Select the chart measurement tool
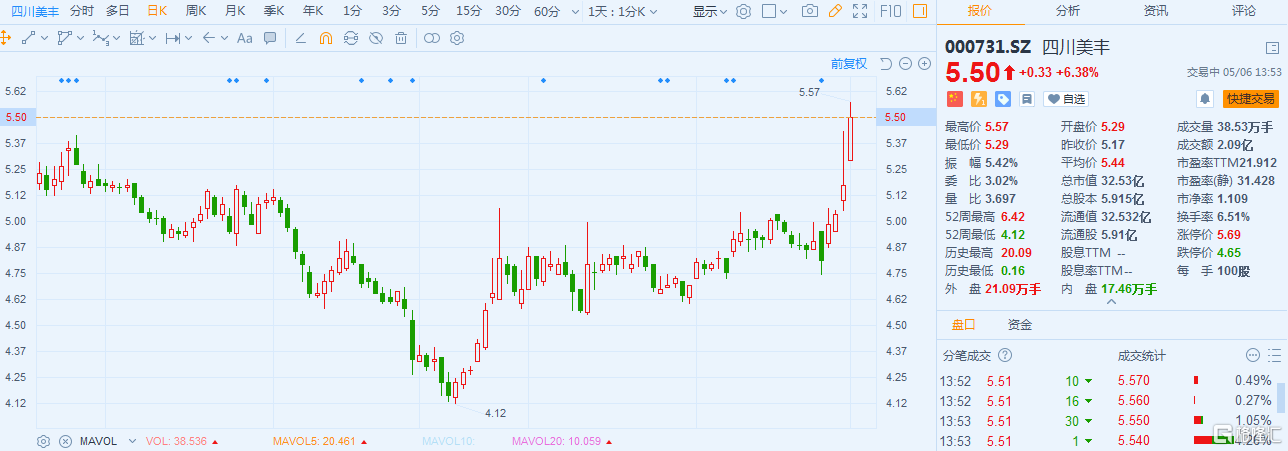Viewport: 1288px width, 451px height. [x=137, y=38]
